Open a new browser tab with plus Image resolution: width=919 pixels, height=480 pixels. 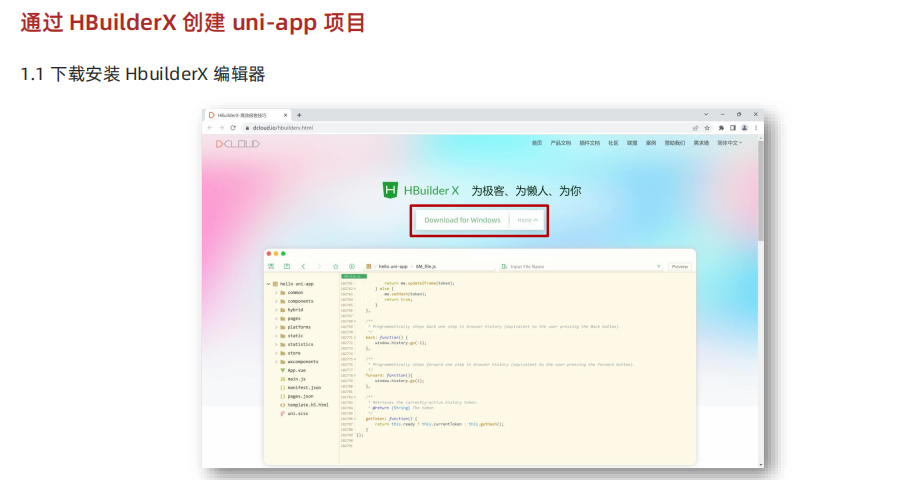(x=299, y=115)
